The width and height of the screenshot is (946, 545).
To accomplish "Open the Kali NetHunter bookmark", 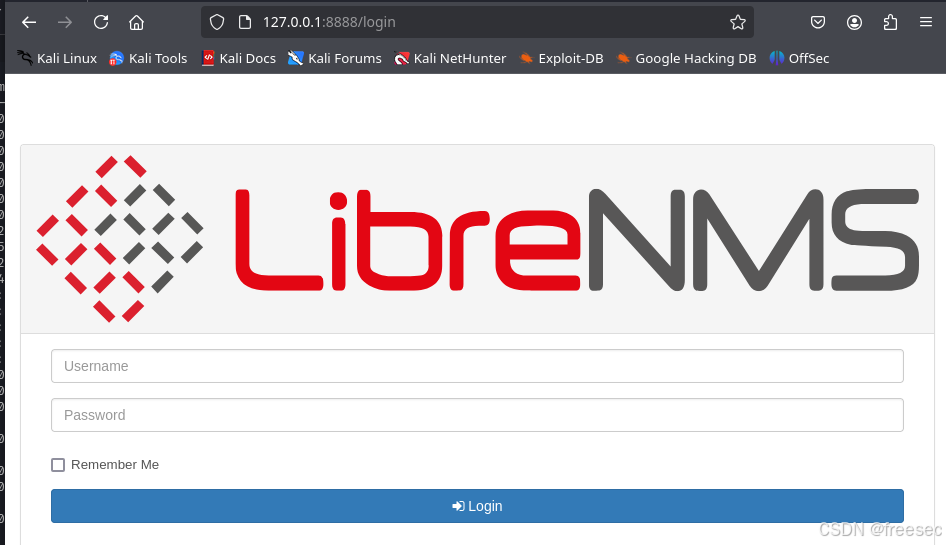I will coord(450,58).
